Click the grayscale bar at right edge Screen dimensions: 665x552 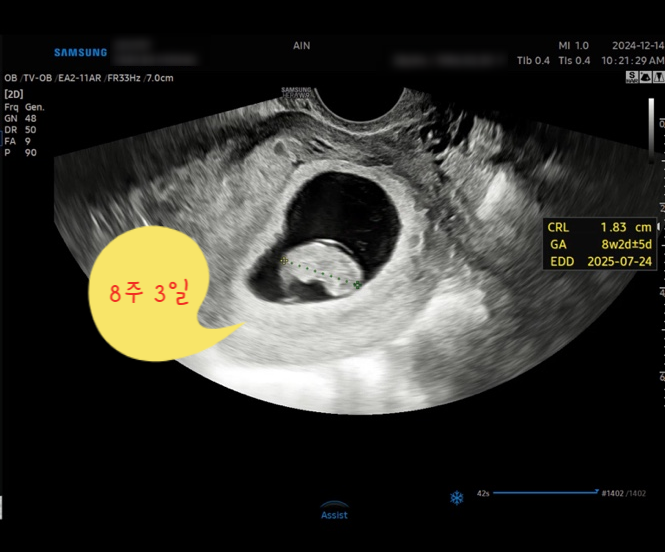[x=651, y=131]
